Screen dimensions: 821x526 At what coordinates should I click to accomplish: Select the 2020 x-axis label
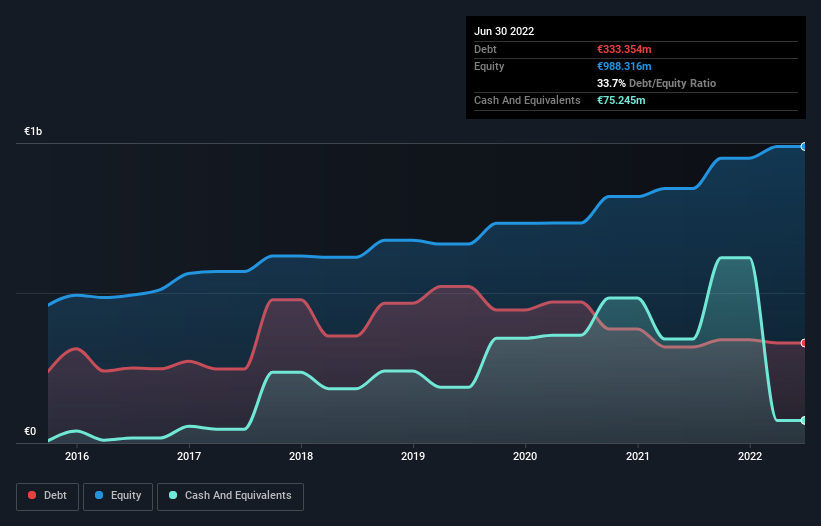click(525, 456)
